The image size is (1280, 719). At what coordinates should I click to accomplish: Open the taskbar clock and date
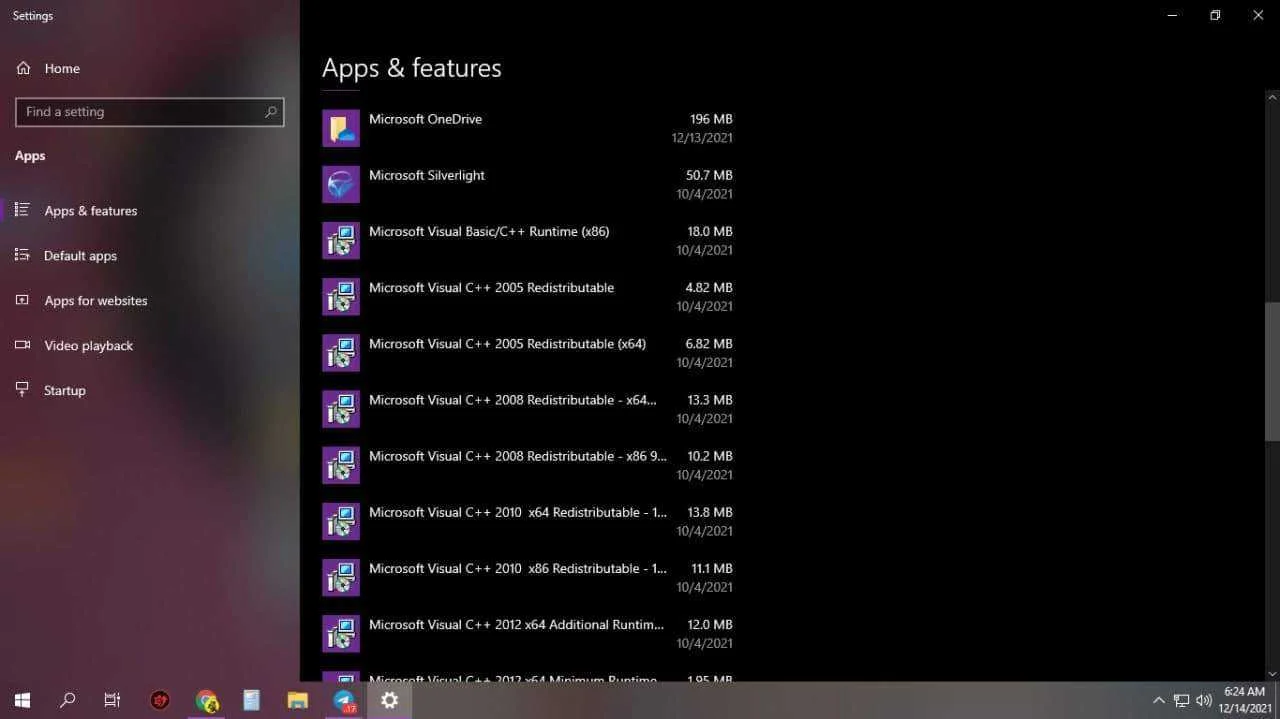[1245, 700]
